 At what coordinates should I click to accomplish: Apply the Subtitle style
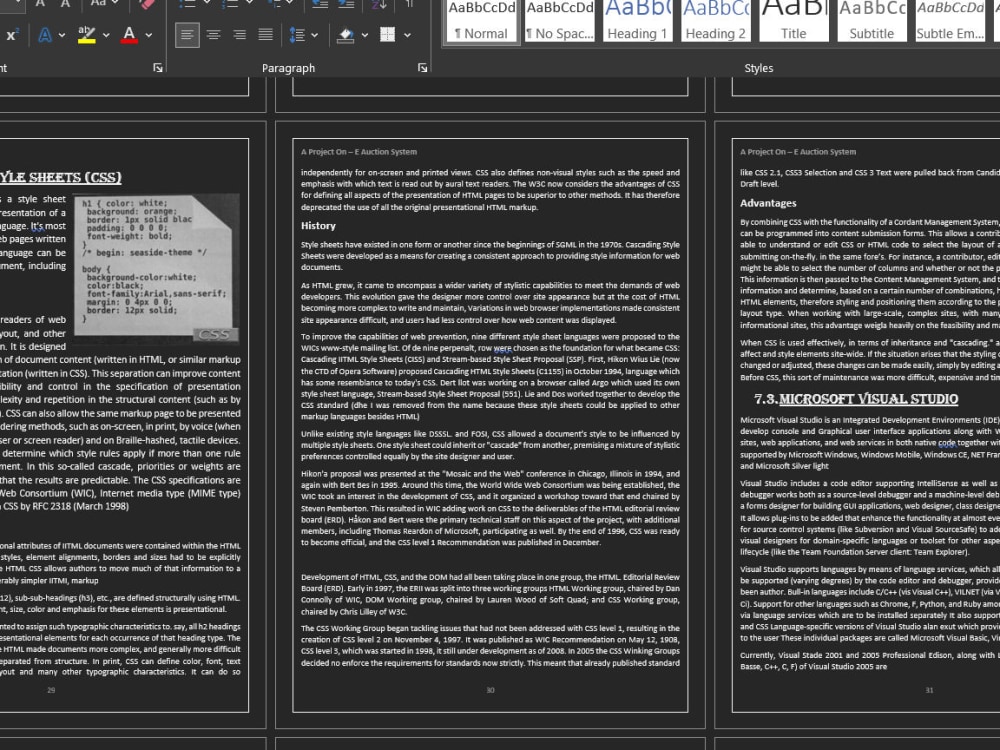coord(871,21)
